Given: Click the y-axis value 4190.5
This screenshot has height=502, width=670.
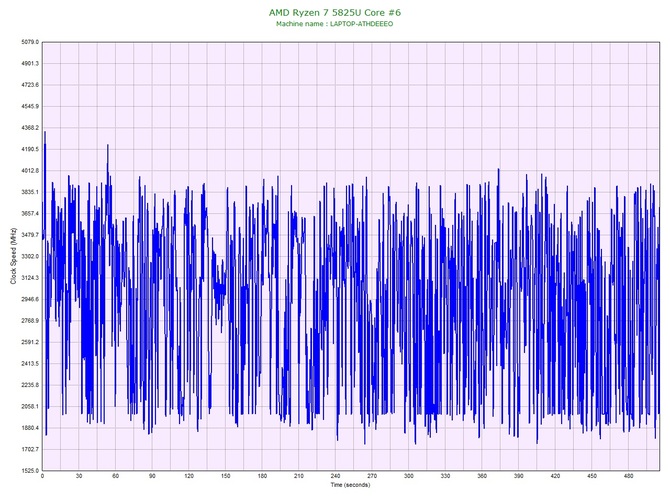Looking at the screenshot, I should click(30, 150).
